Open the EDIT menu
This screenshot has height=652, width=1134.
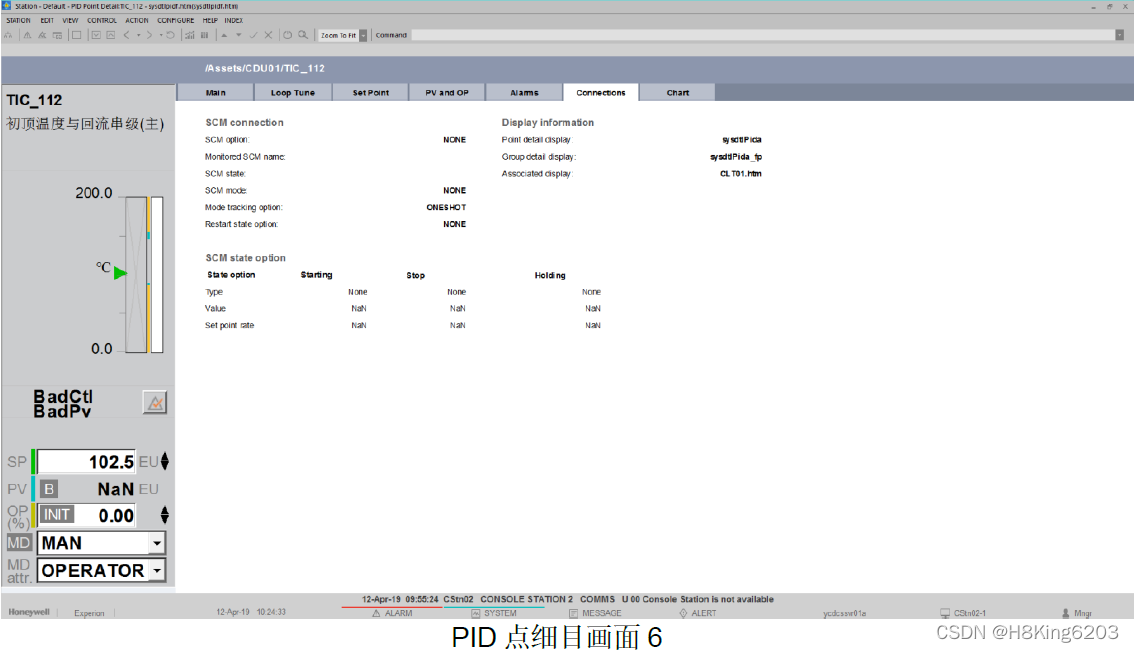click(x=47, y=20)
